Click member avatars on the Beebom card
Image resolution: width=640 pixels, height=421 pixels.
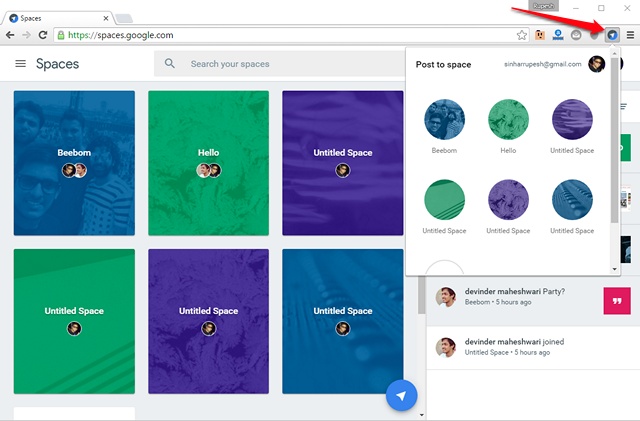click(x=74, y=170)
